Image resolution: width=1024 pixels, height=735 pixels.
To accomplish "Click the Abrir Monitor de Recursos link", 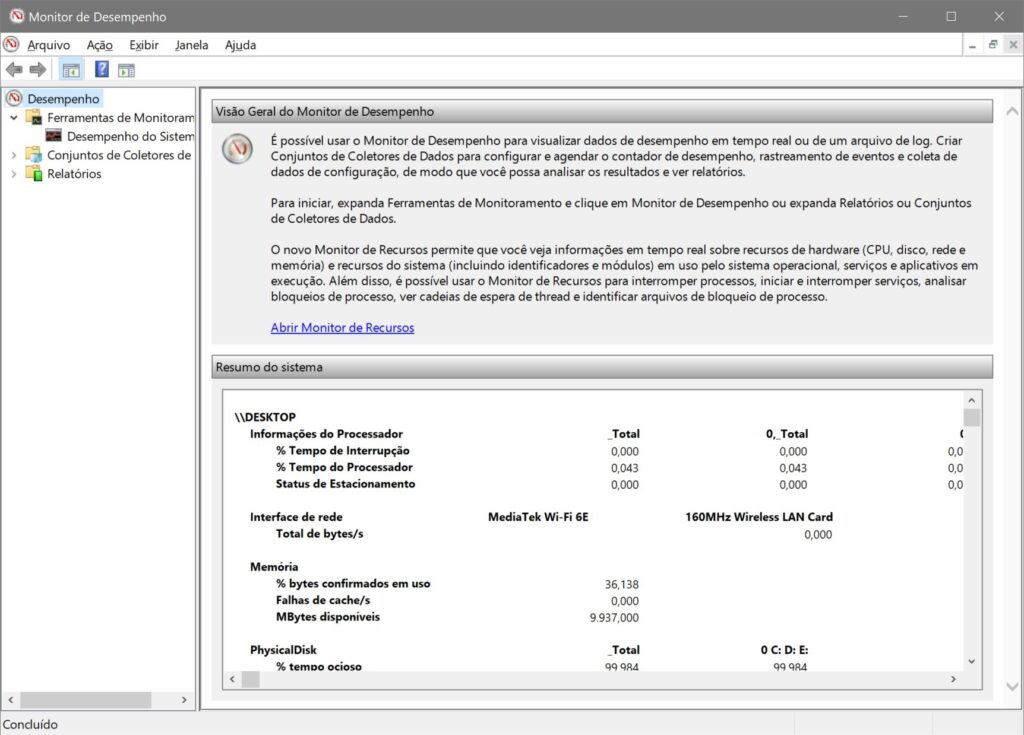I will click(x=342, y=328).
